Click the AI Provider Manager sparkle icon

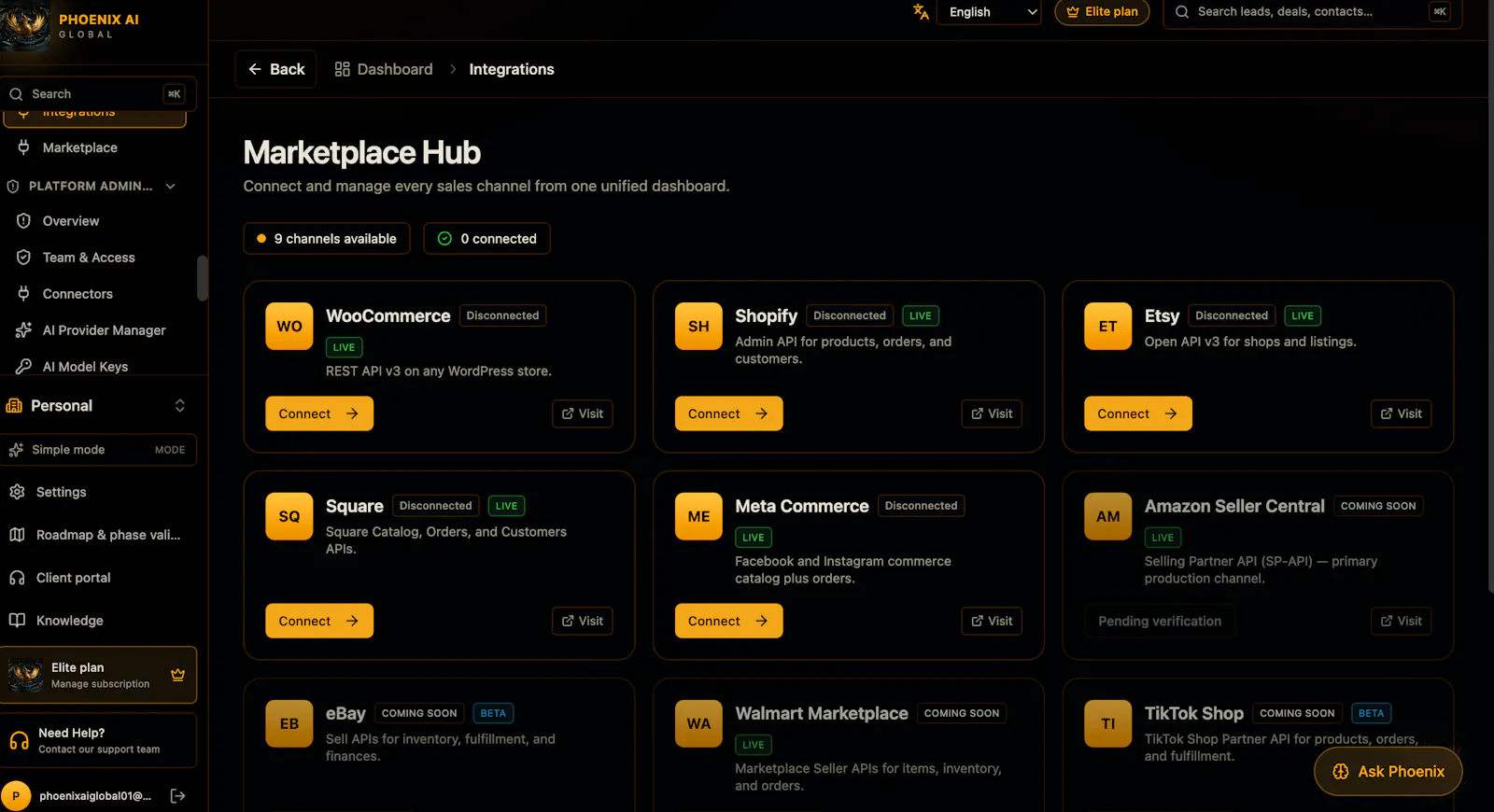click(x=23, y=330)
